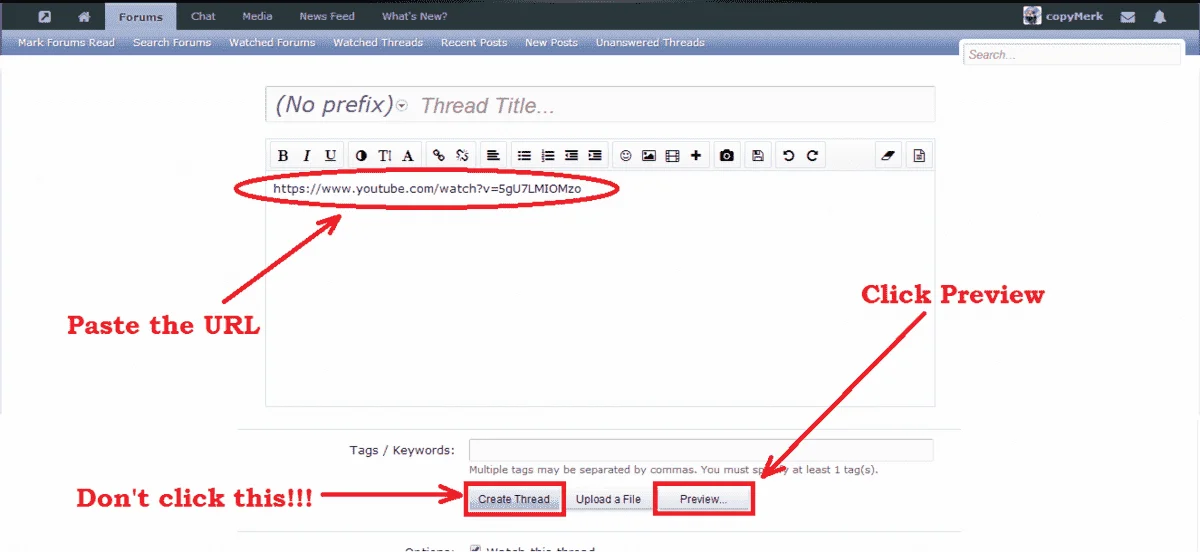Open the text alignment tool
Viewport: 1200px width, 552px height.
click(x=493, y=156)
